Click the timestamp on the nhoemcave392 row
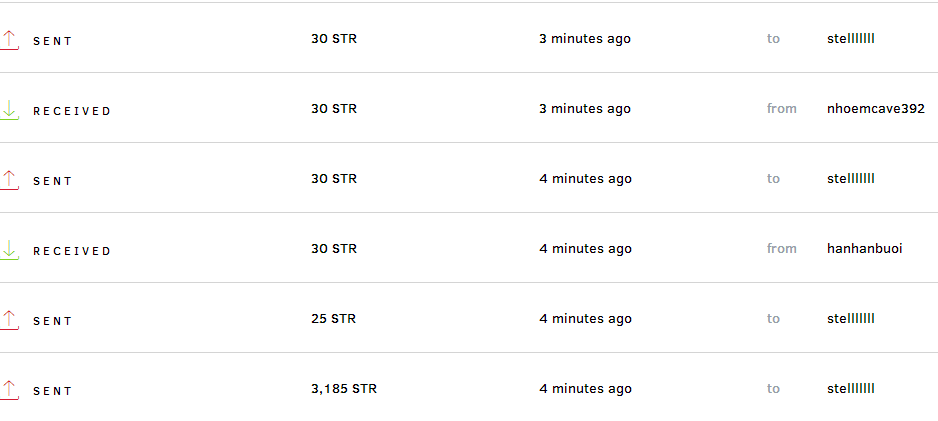 pyautogui.click(x=585, y=108)
